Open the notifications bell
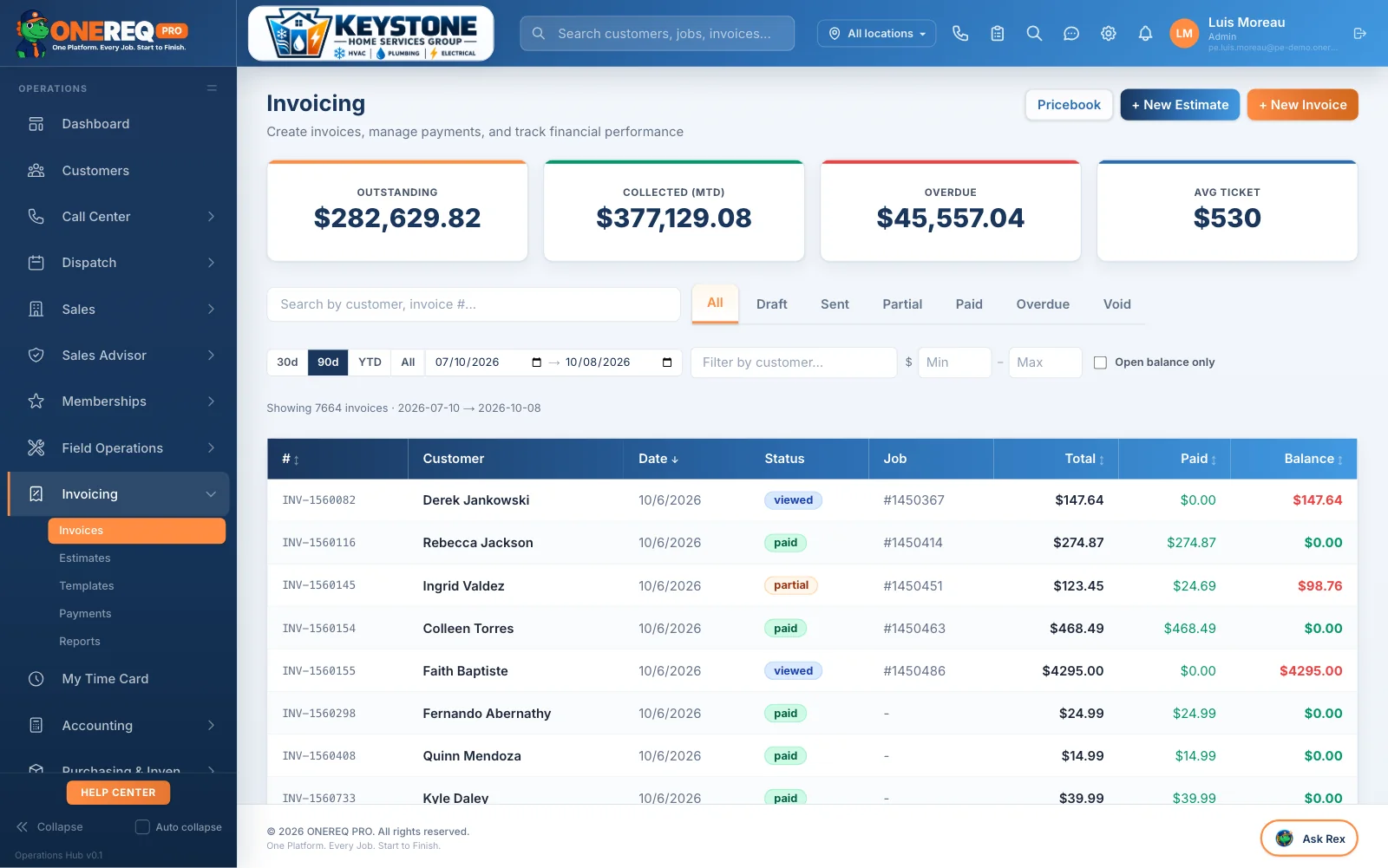 coord(1145,33)
